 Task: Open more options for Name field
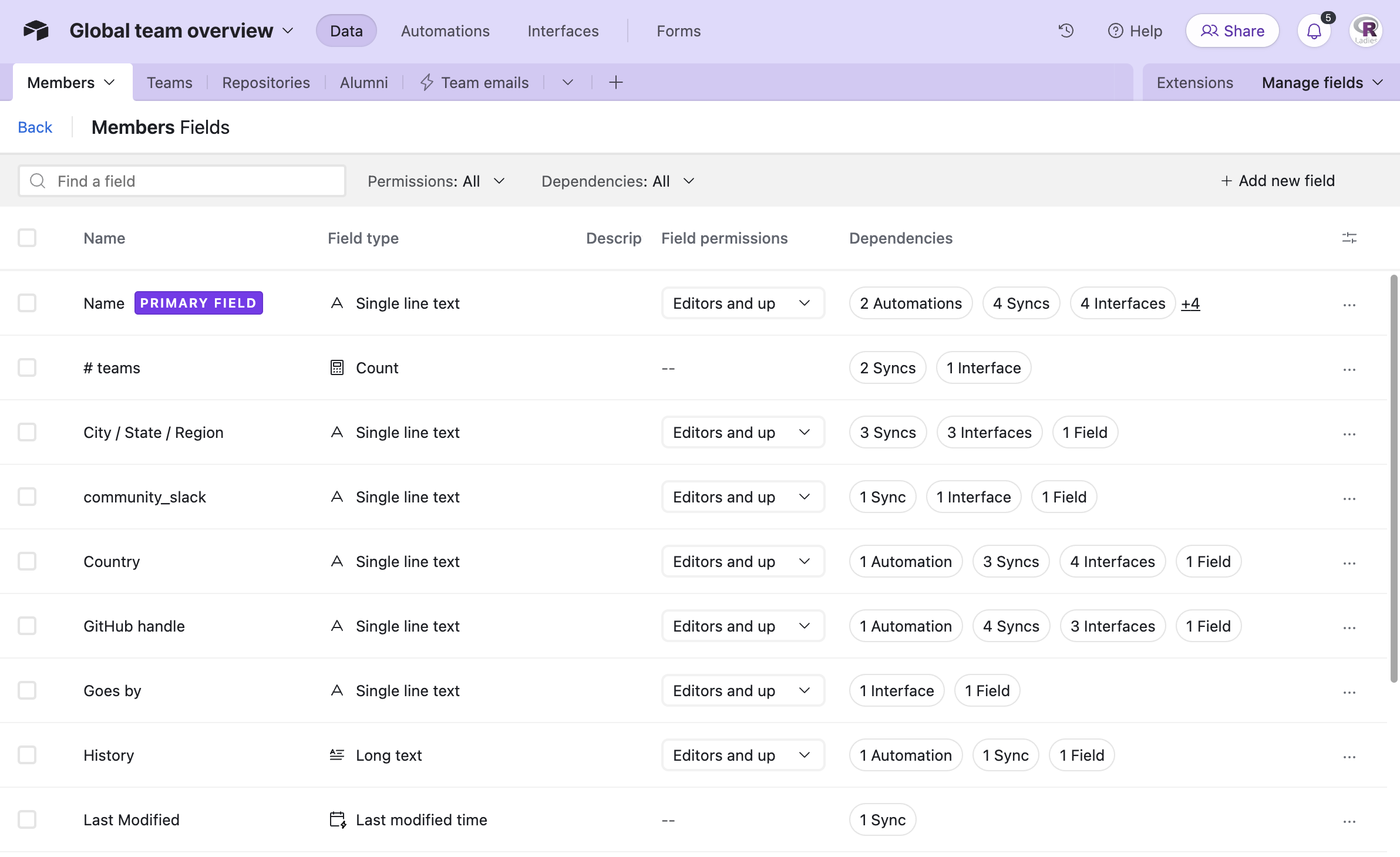click(x=1349, y=305)
